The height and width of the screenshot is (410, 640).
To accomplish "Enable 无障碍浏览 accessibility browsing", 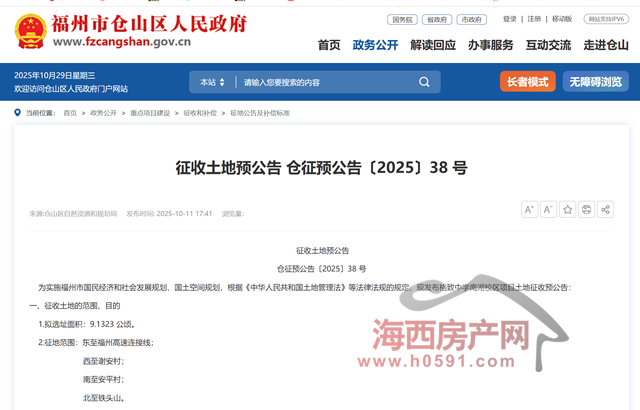I will pos(596,82).
